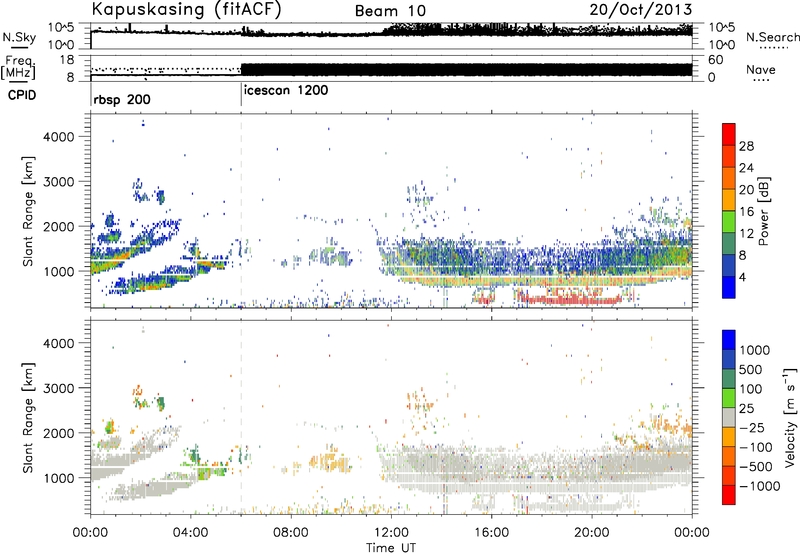This screenshot has width=800, height=554.
Task: Click the '-25' tick on the Velocity color bar
Action: point(754,428)
